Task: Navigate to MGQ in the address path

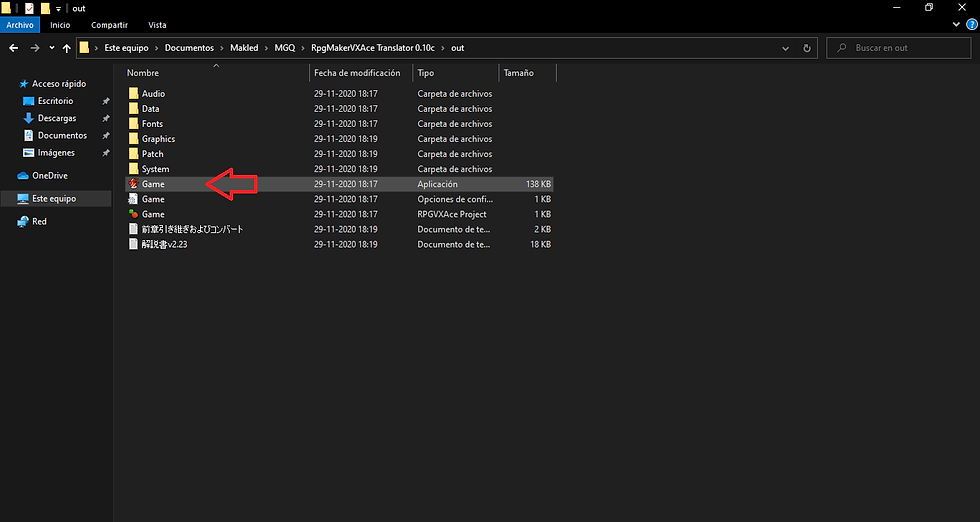Action: pyautogui.click(x=284, y=48)
